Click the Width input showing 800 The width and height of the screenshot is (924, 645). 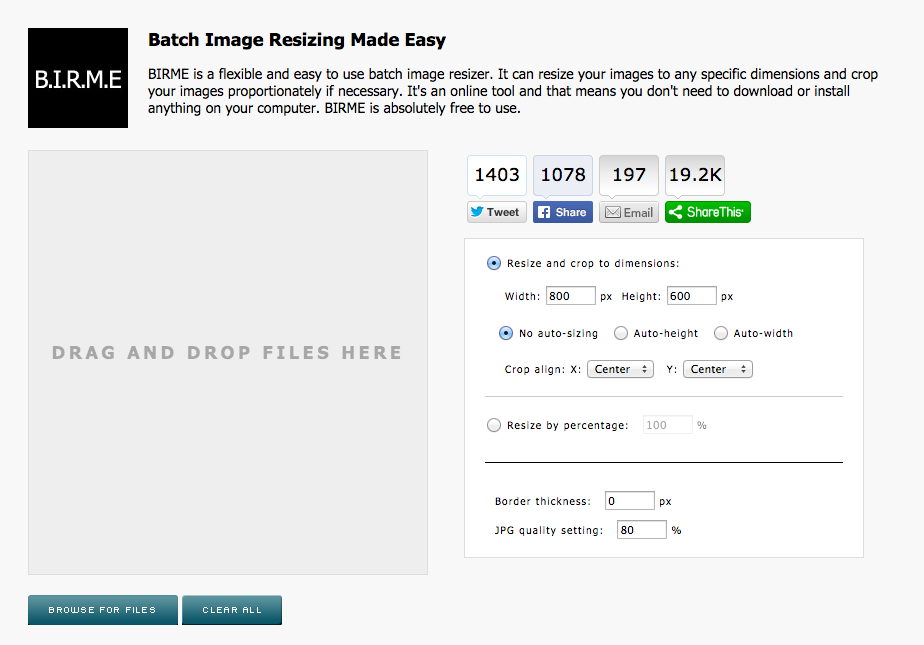click(x=570, y=295)
